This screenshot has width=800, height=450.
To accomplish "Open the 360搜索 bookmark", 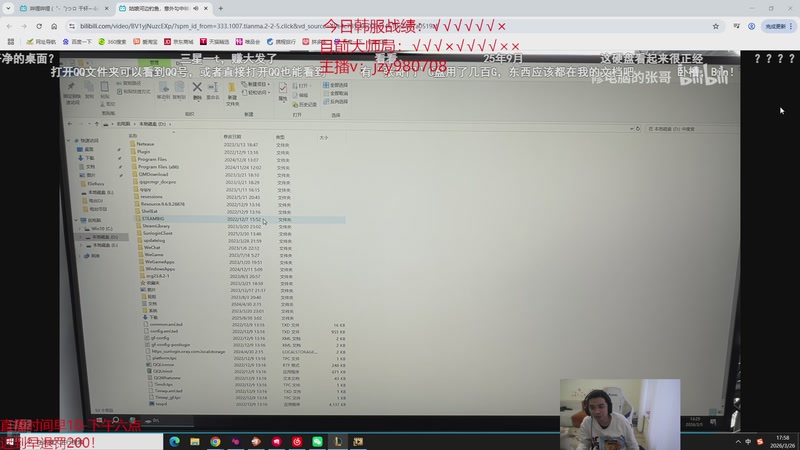I will click(112, 42).
